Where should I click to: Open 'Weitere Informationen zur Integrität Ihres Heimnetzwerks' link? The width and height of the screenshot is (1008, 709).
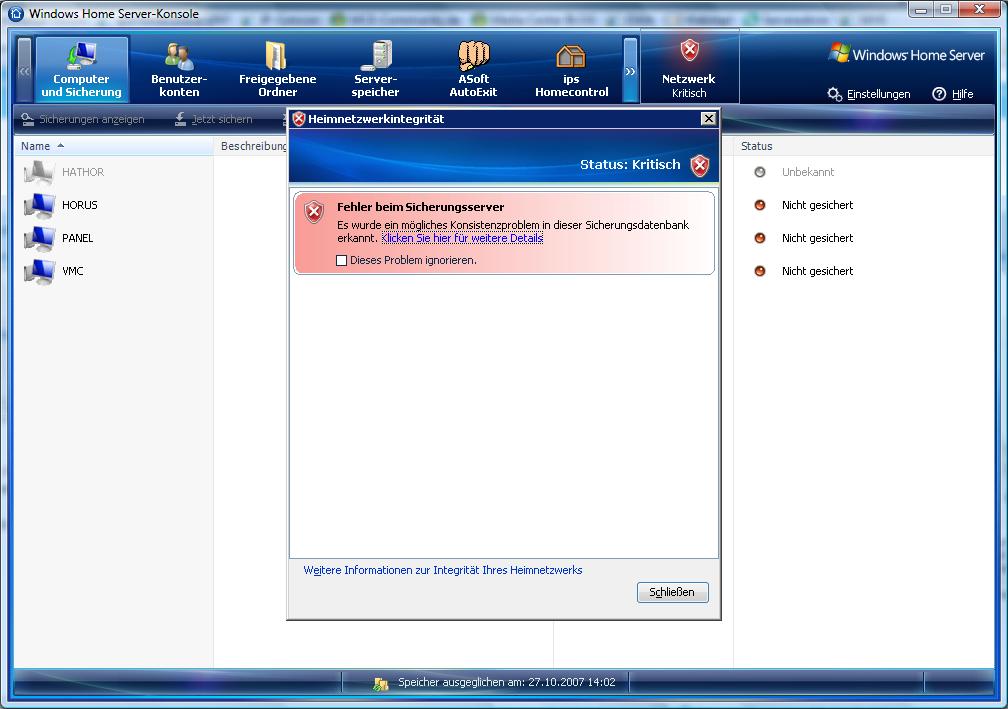[443, 570]
